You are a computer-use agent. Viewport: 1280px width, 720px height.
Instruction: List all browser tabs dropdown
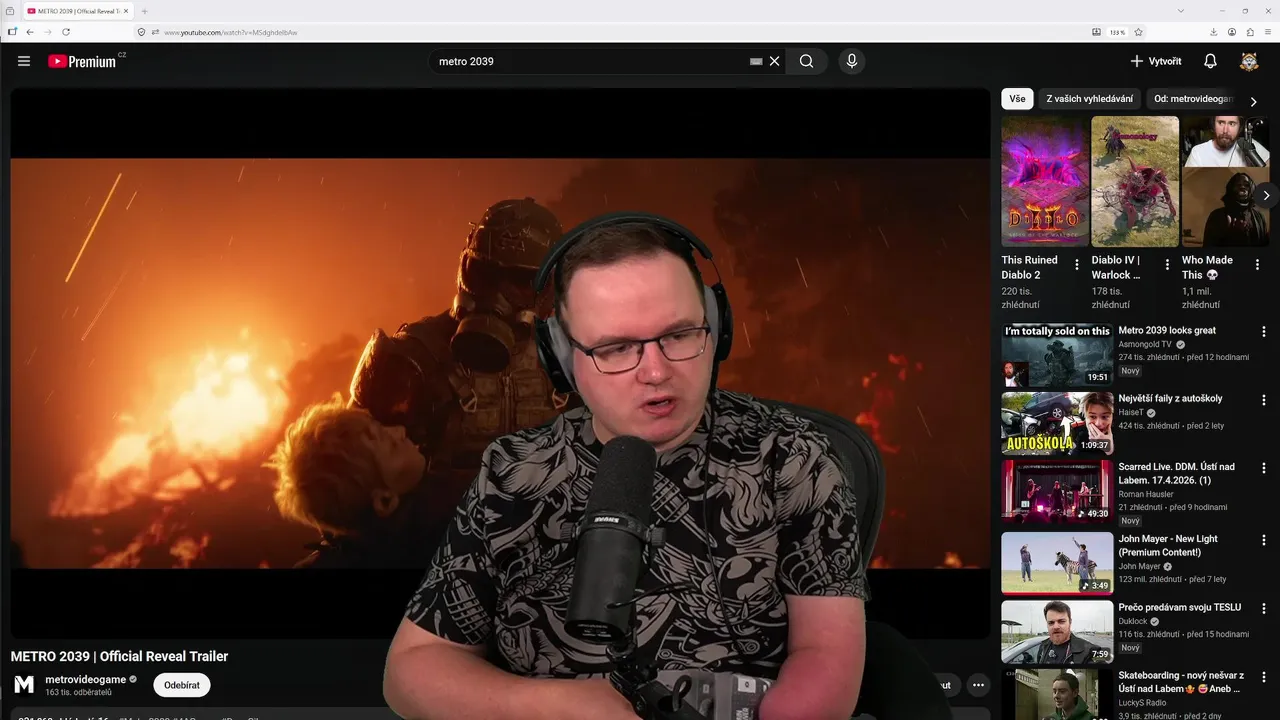click(1181, 10)
